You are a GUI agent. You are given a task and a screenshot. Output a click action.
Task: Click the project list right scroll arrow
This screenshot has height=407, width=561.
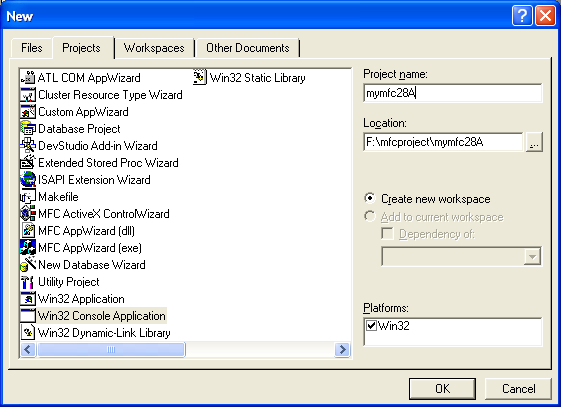pyautogui.click(x=342, y=349)
